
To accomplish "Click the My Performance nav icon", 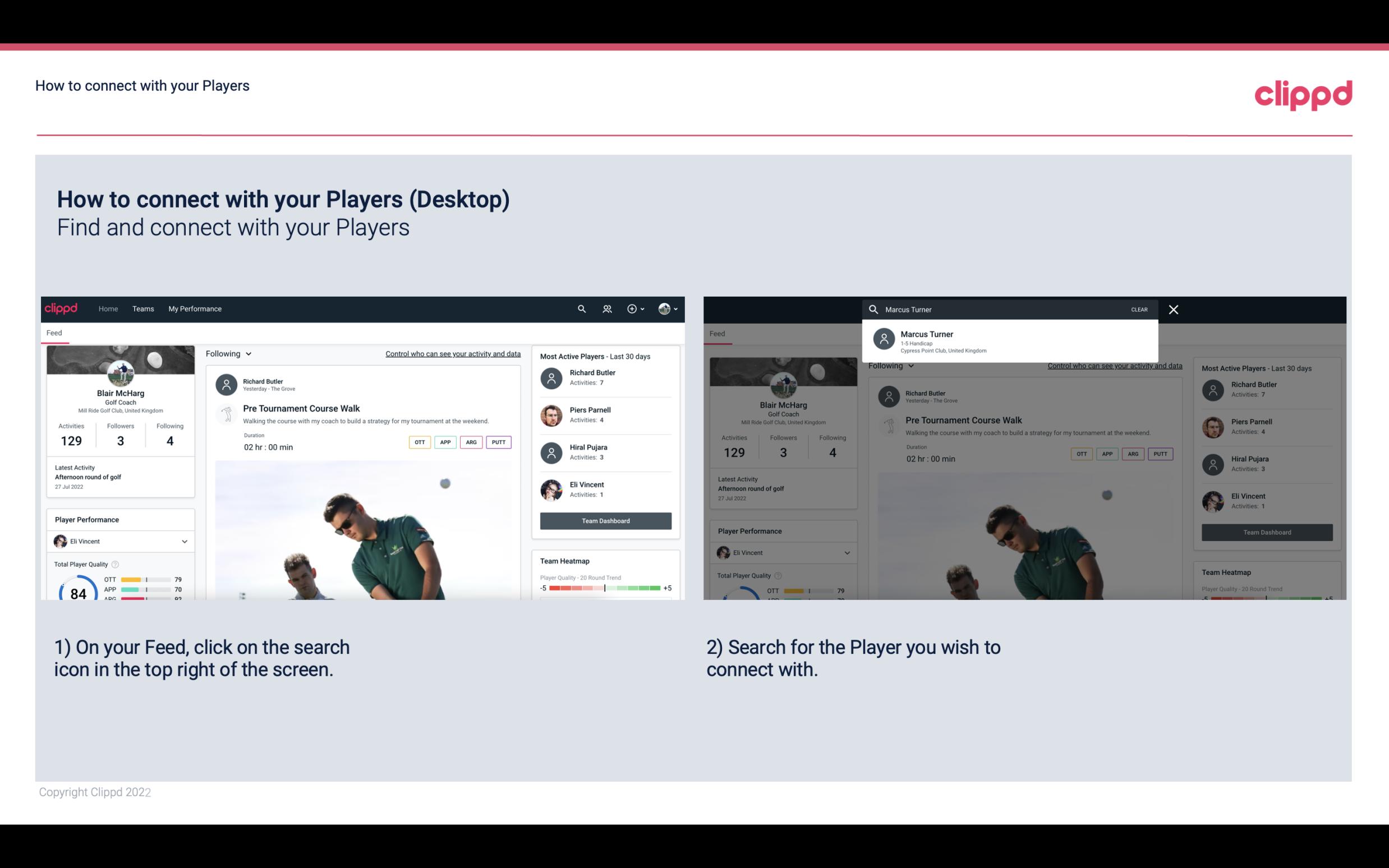I will [x=195, y=308].
